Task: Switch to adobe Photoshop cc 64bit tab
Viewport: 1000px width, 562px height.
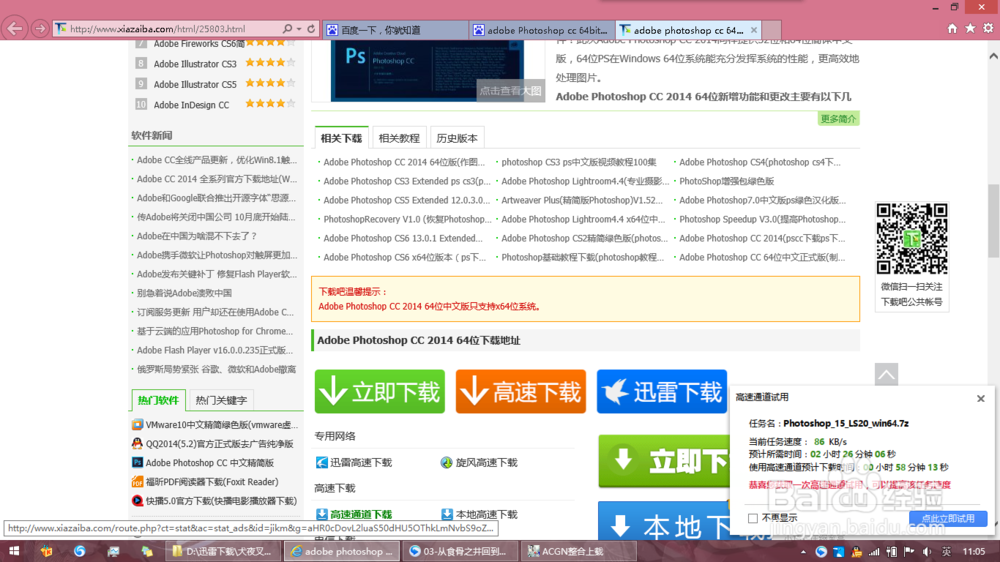Action: point(543,30)
